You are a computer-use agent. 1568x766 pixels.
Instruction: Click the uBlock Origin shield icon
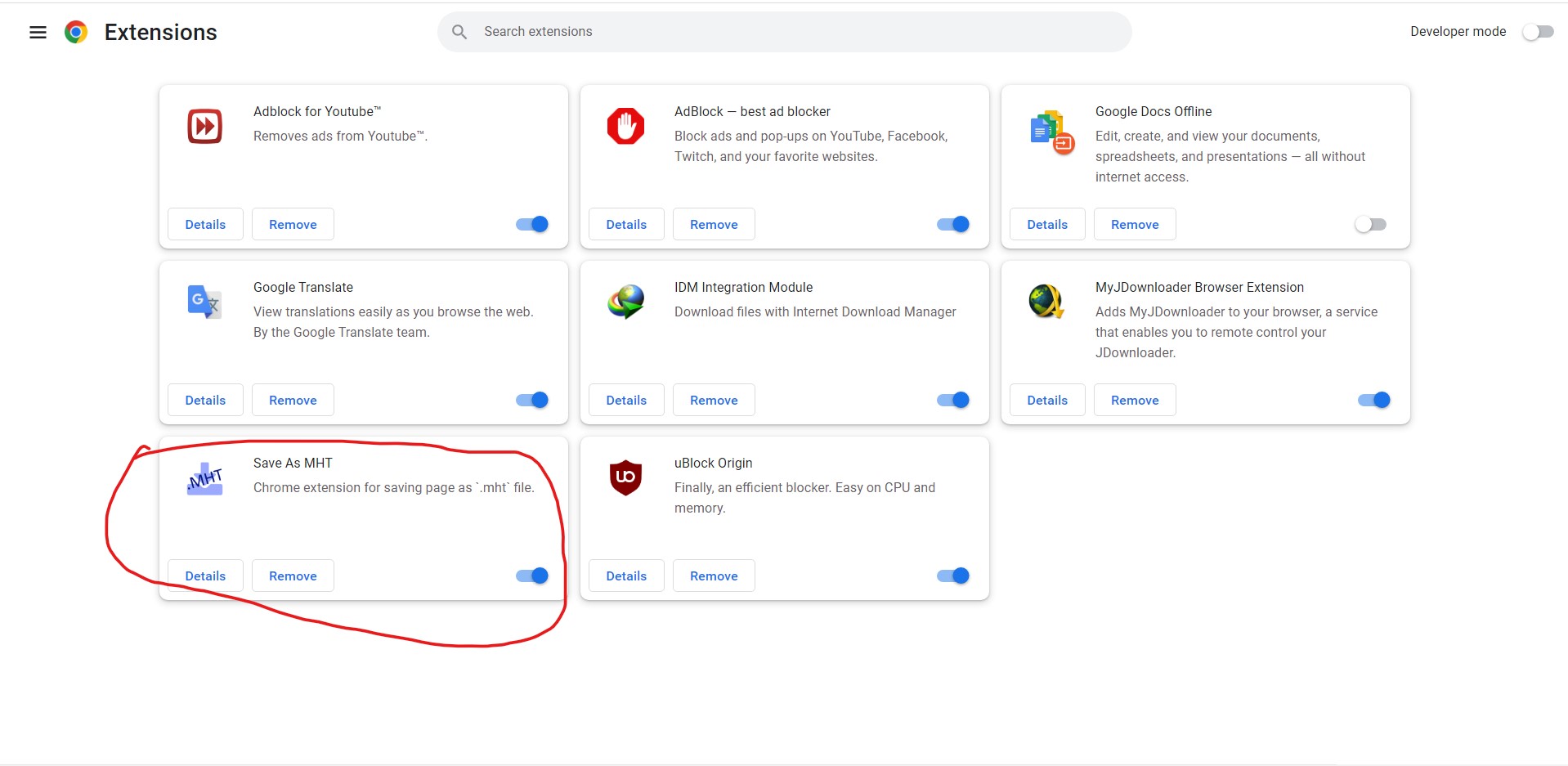(626, 477)
